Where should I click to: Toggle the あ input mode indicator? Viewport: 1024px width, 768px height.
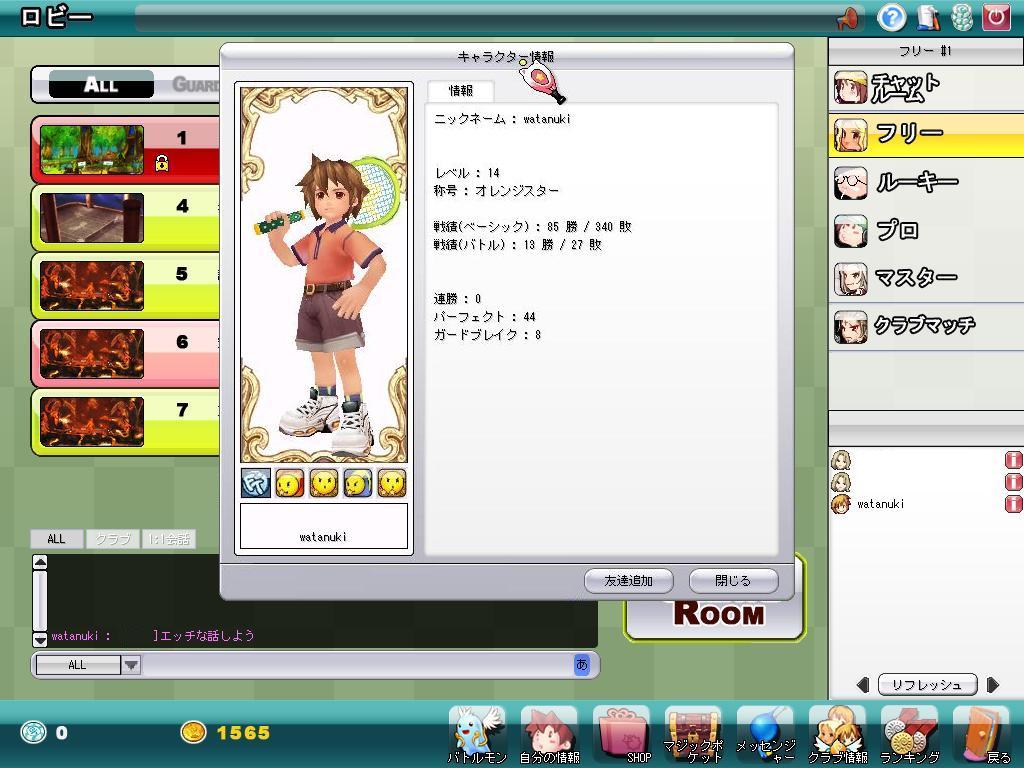(x=582, y=664)
